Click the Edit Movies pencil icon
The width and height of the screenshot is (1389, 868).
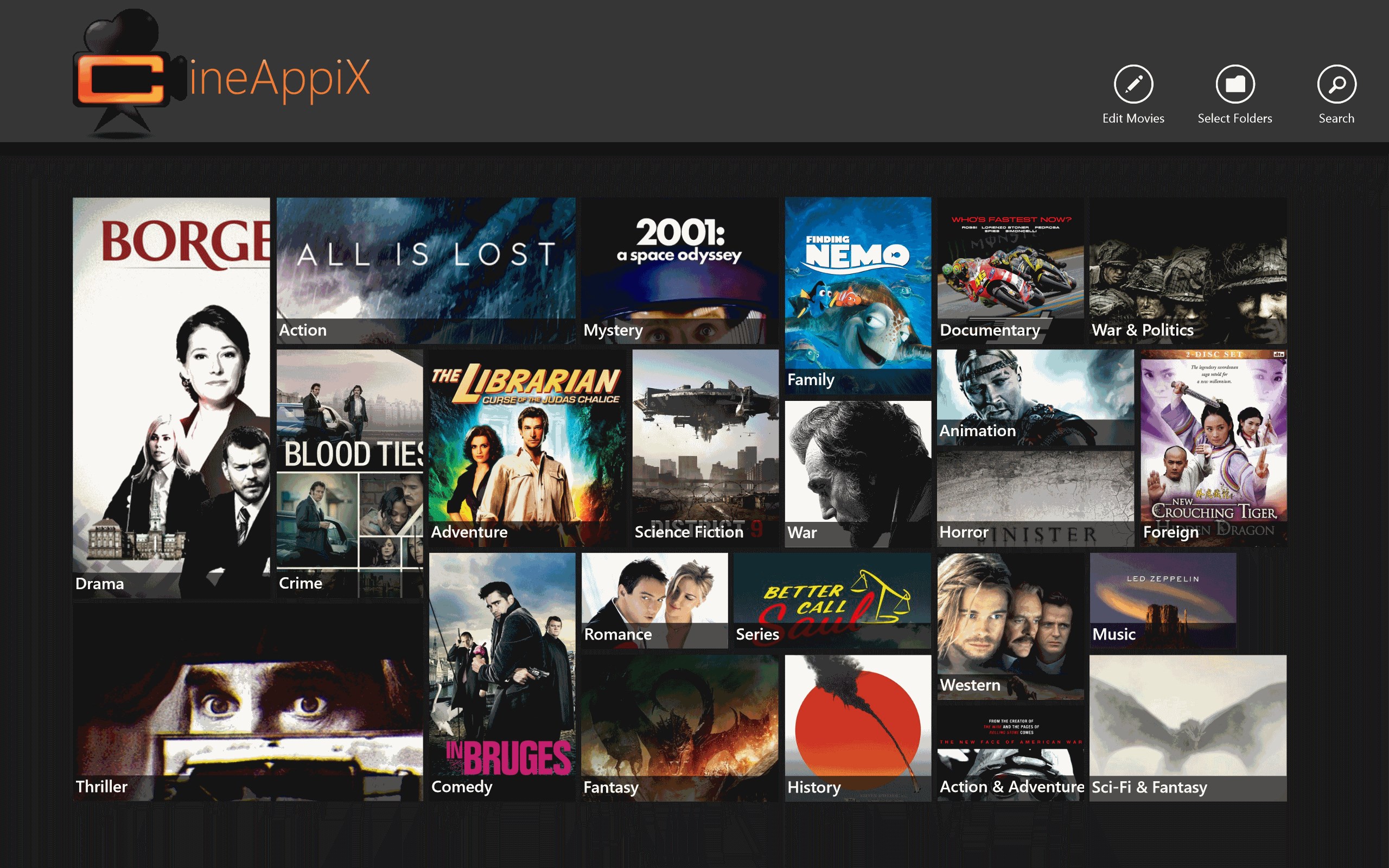pos(1133,85)
